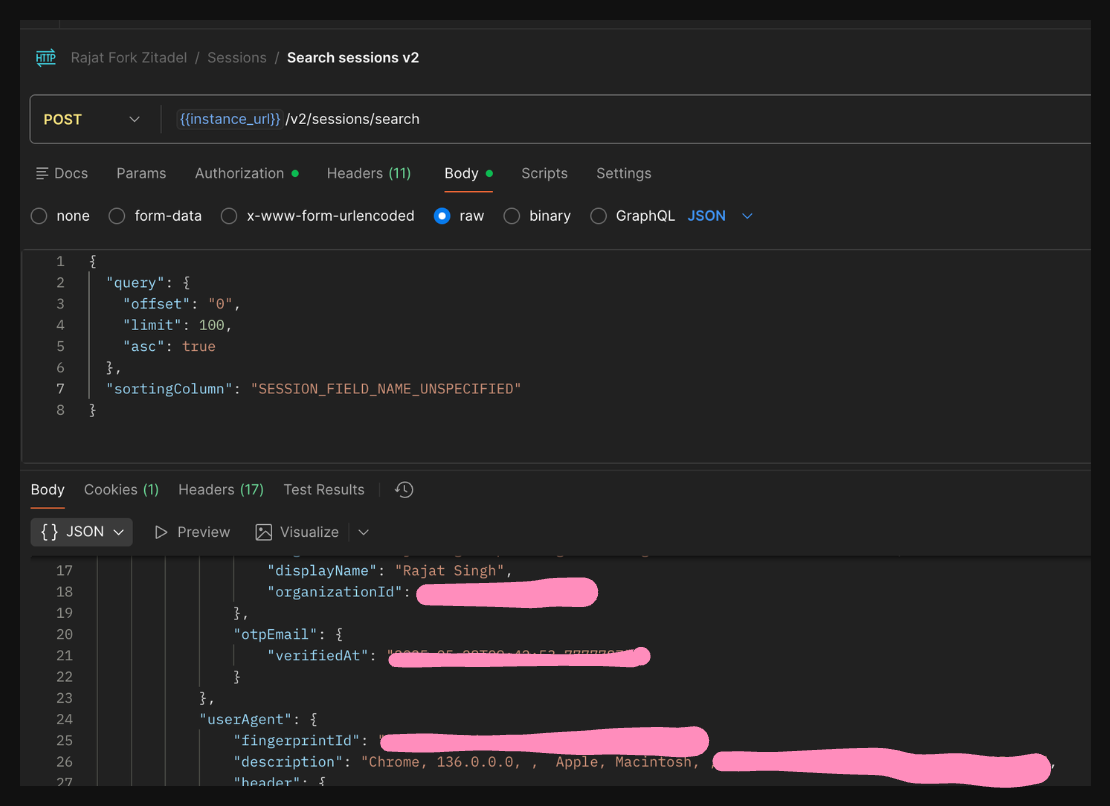Open the Visualize response view

pos(297,532)
